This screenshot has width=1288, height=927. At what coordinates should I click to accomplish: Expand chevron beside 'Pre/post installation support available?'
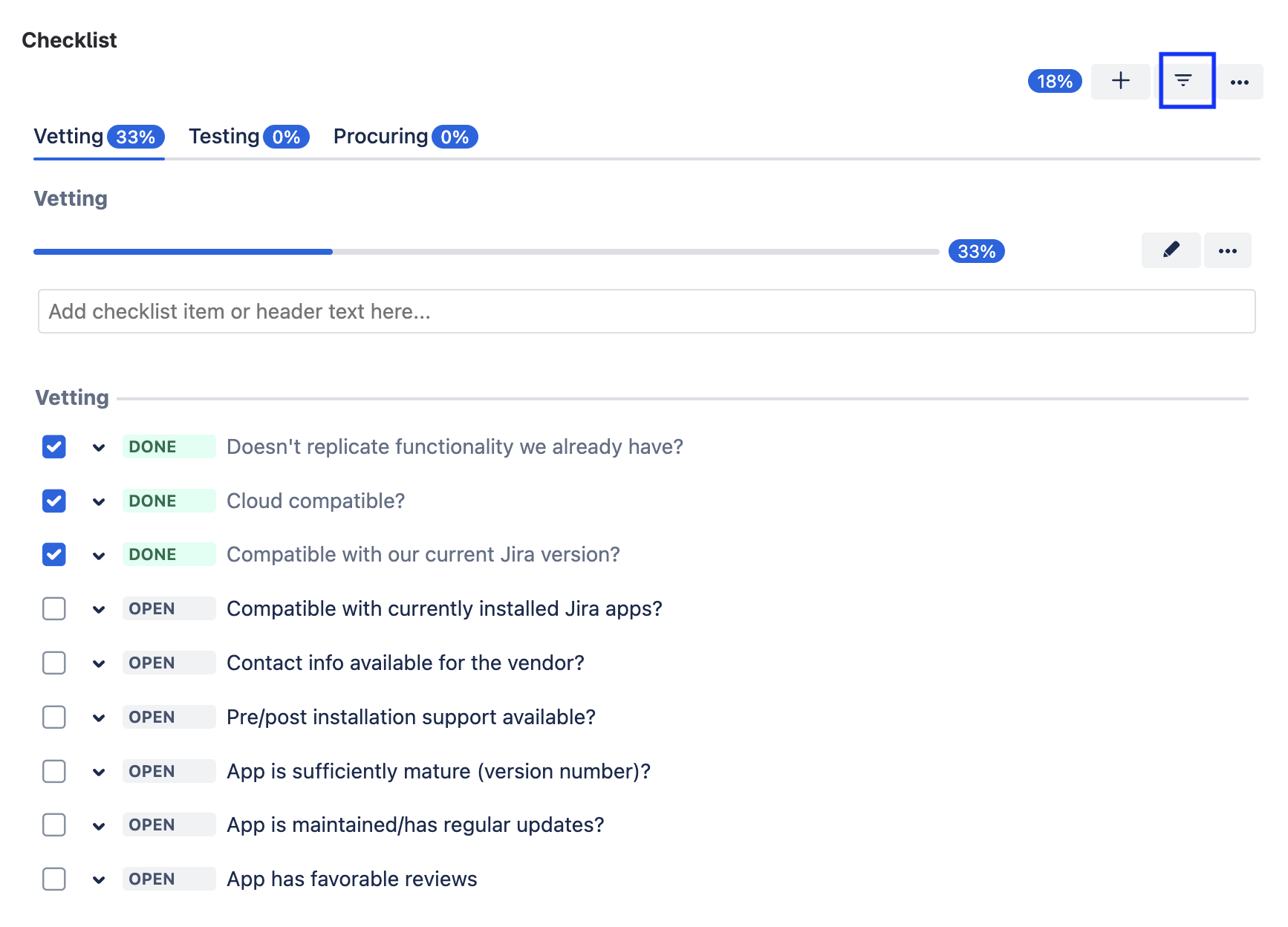coord(99,718)
